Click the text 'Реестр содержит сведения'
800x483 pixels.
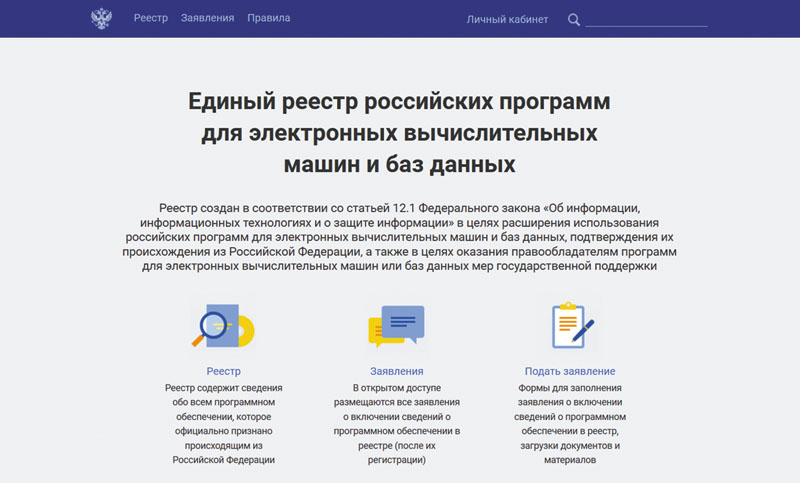point(223,388)
